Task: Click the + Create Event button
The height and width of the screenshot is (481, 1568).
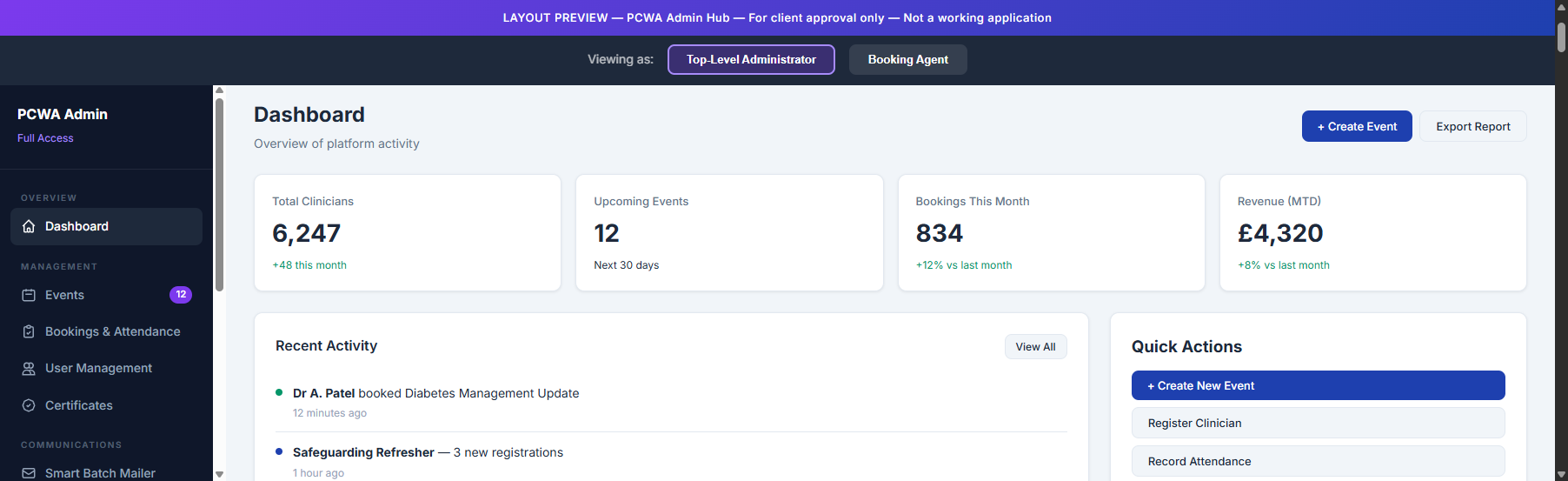Action: (1357, 126)
